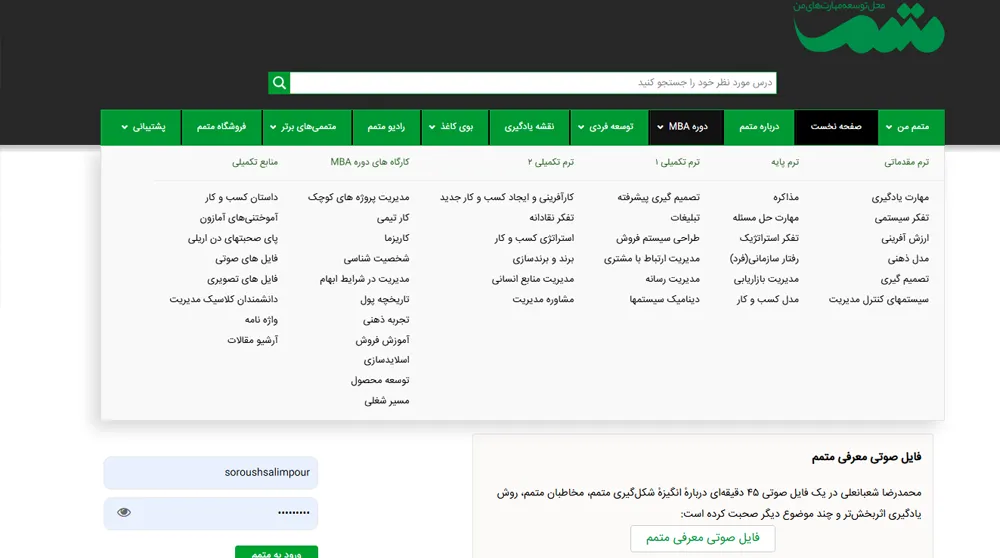
Task: Expand the توسعه فردی dropdown arrow
Action: coord(581,127)
